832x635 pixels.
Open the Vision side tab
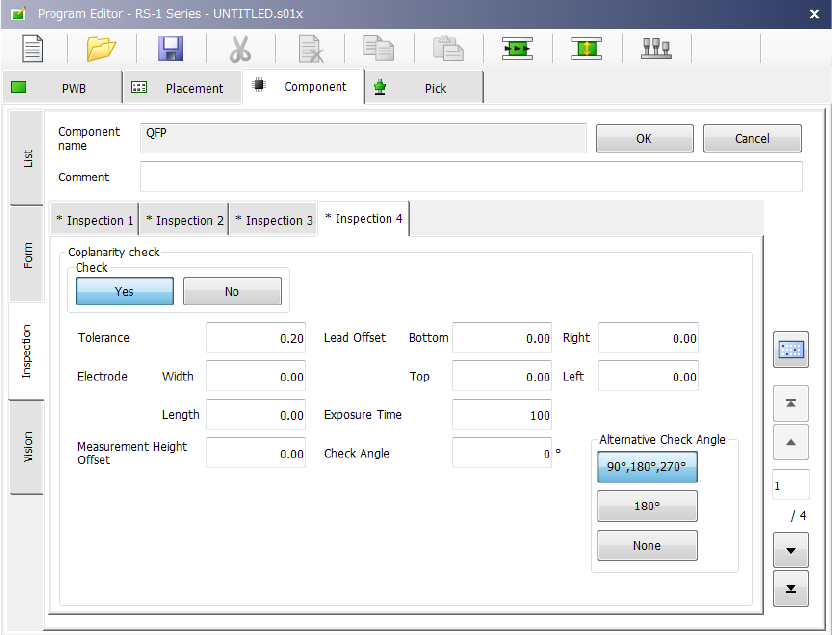click(x=27, y=447)
